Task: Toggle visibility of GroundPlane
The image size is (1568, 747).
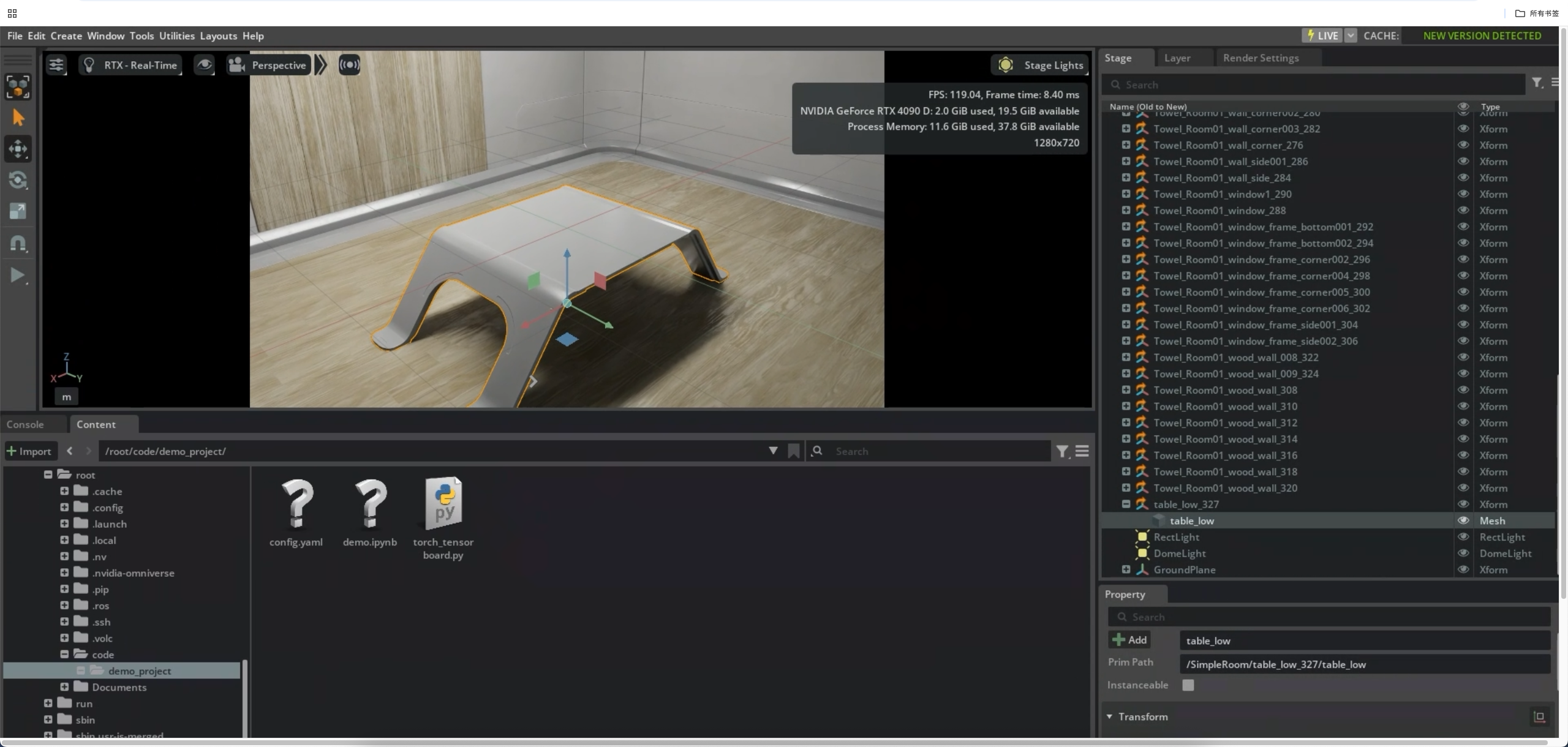Action: [x=1463, y=569]
